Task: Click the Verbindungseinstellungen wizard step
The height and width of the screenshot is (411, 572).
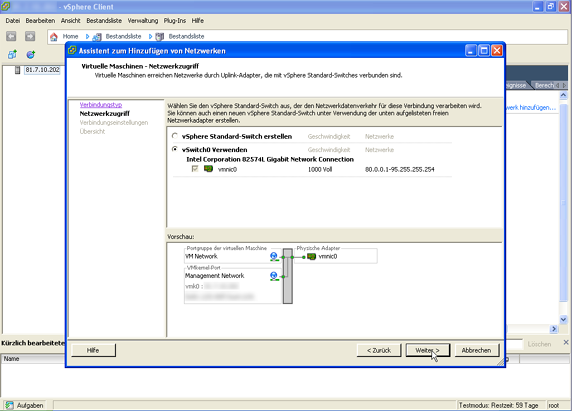Action: [114, 123]
